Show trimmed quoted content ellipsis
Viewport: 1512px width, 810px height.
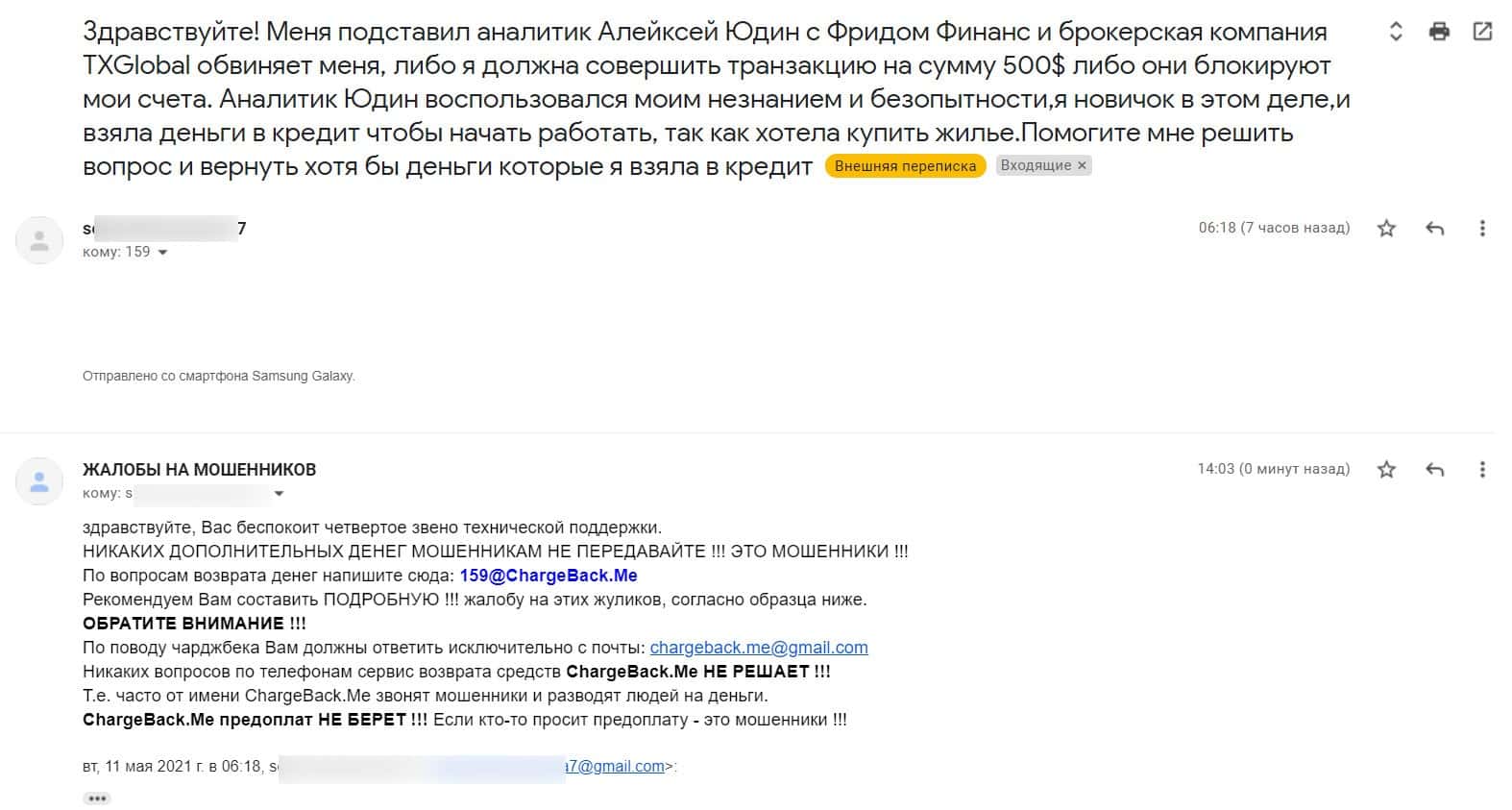click(97, 798)
